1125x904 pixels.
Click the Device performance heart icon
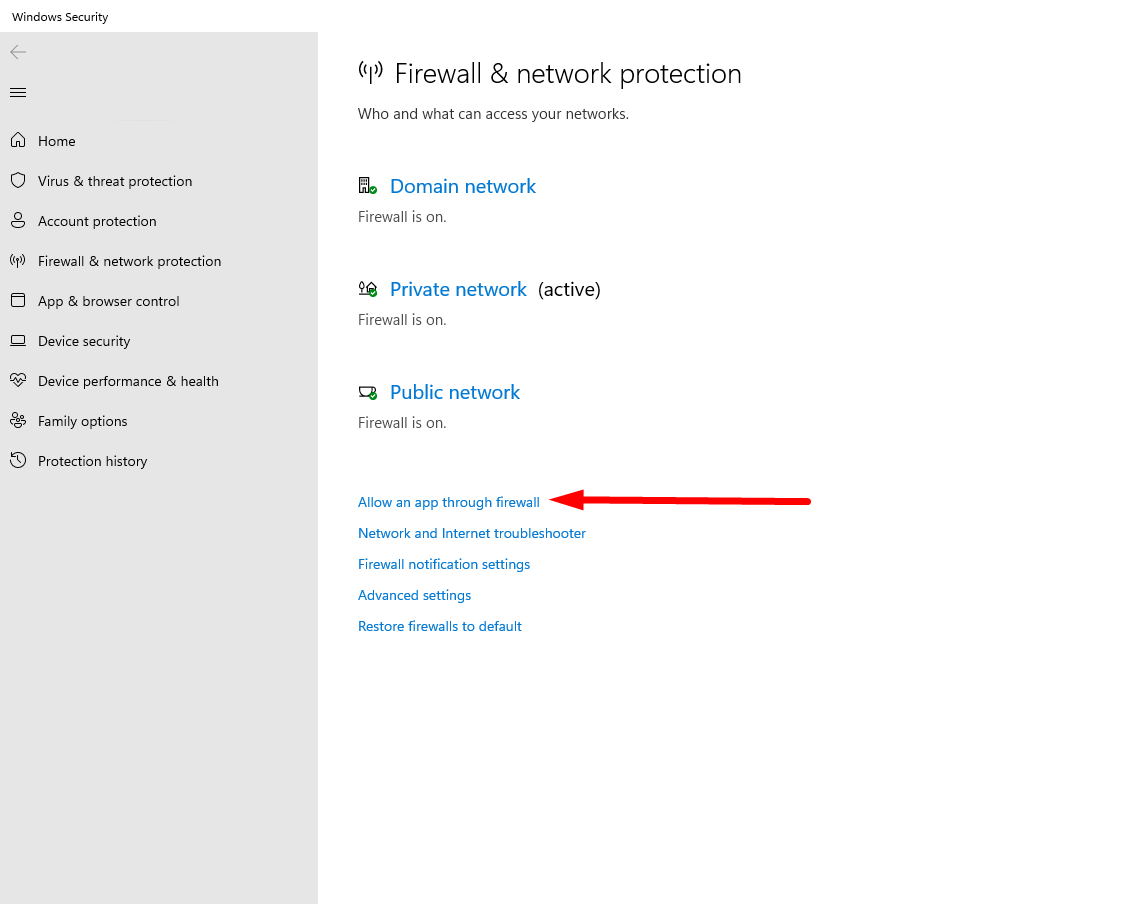click(x=17, y=381)
